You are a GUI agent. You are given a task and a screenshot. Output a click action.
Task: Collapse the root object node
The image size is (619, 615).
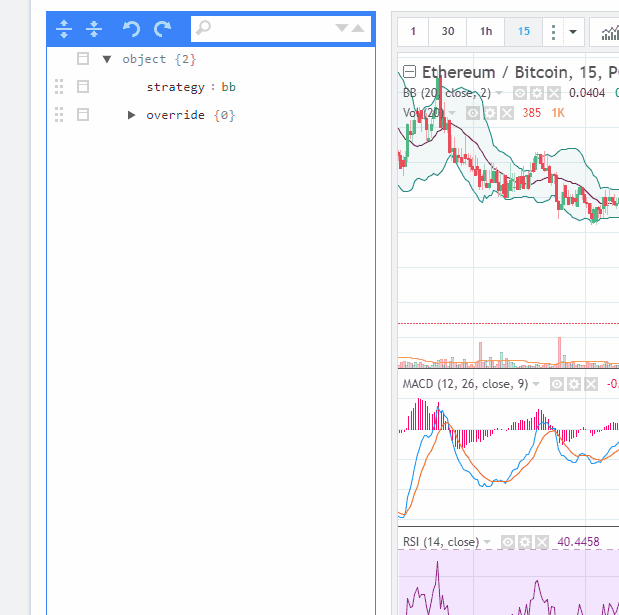click(107, 59)
